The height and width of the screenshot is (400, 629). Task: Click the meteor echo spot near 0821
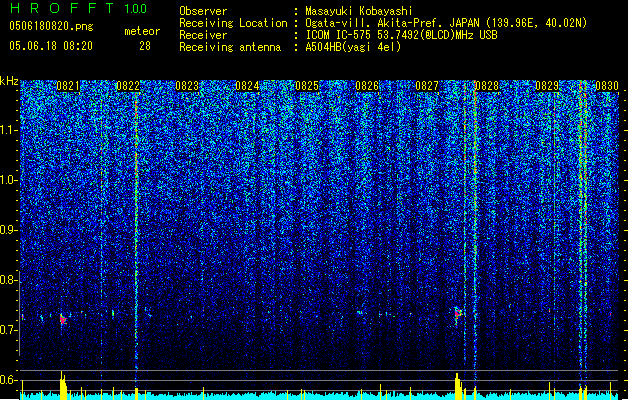point(63,319)
